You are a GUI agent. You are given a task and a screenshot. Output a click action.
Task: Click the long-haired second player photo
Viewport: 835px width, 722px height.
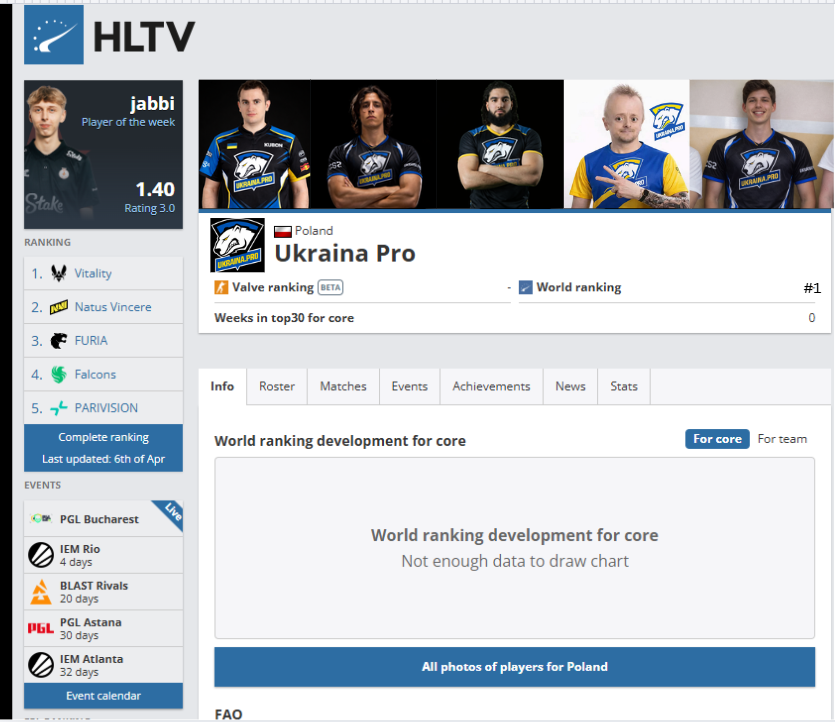click(373, 144)
